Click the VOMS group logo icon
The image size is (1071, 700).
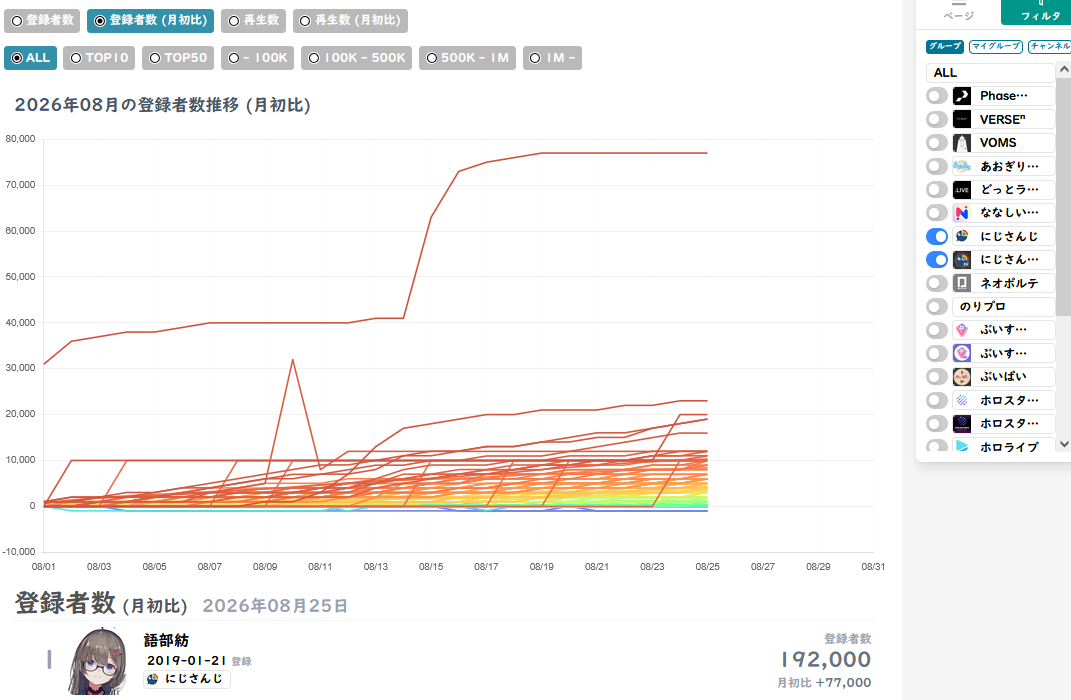pyautogui.click(x=962, y=143)
